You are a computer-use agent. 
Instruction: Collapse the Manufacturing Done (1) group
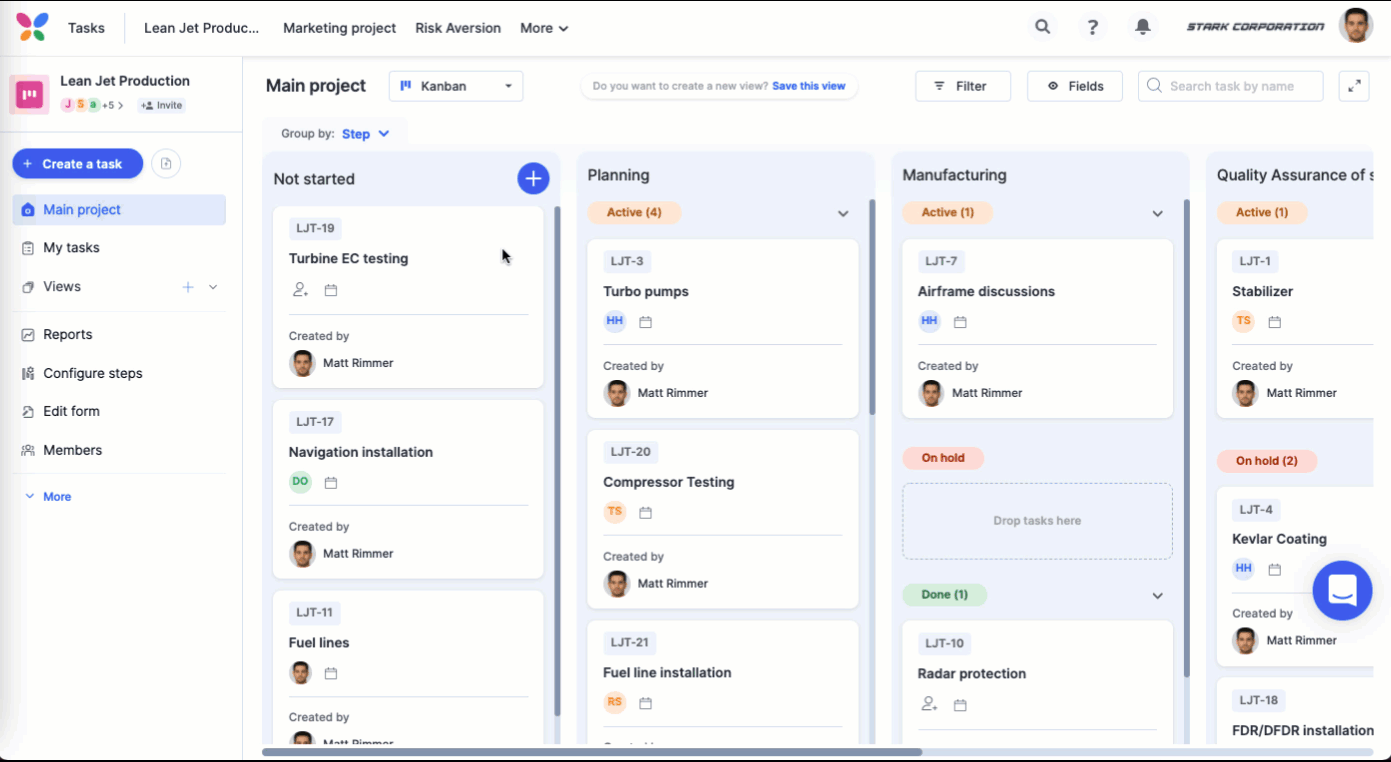[1157, 595]
